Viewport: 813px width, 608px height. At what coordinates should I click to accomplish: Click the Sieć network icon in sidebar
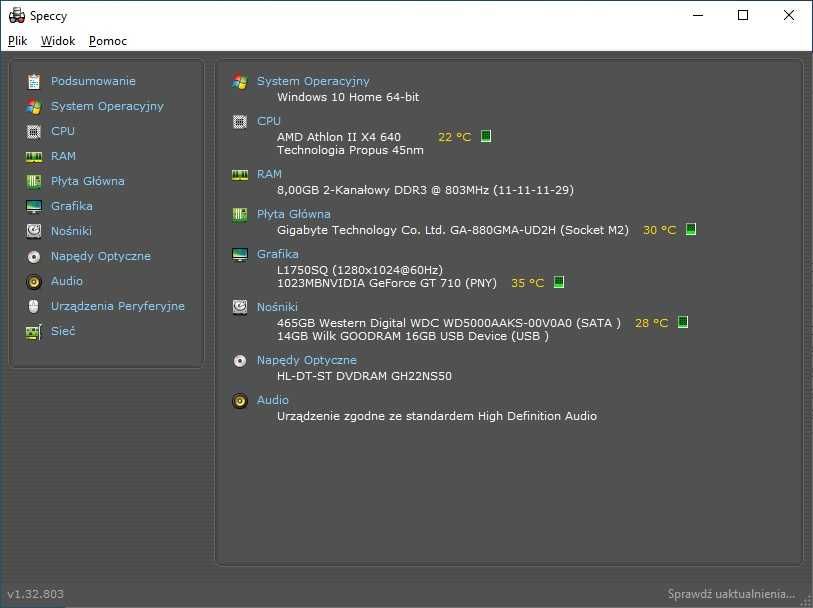click(34, 331)
